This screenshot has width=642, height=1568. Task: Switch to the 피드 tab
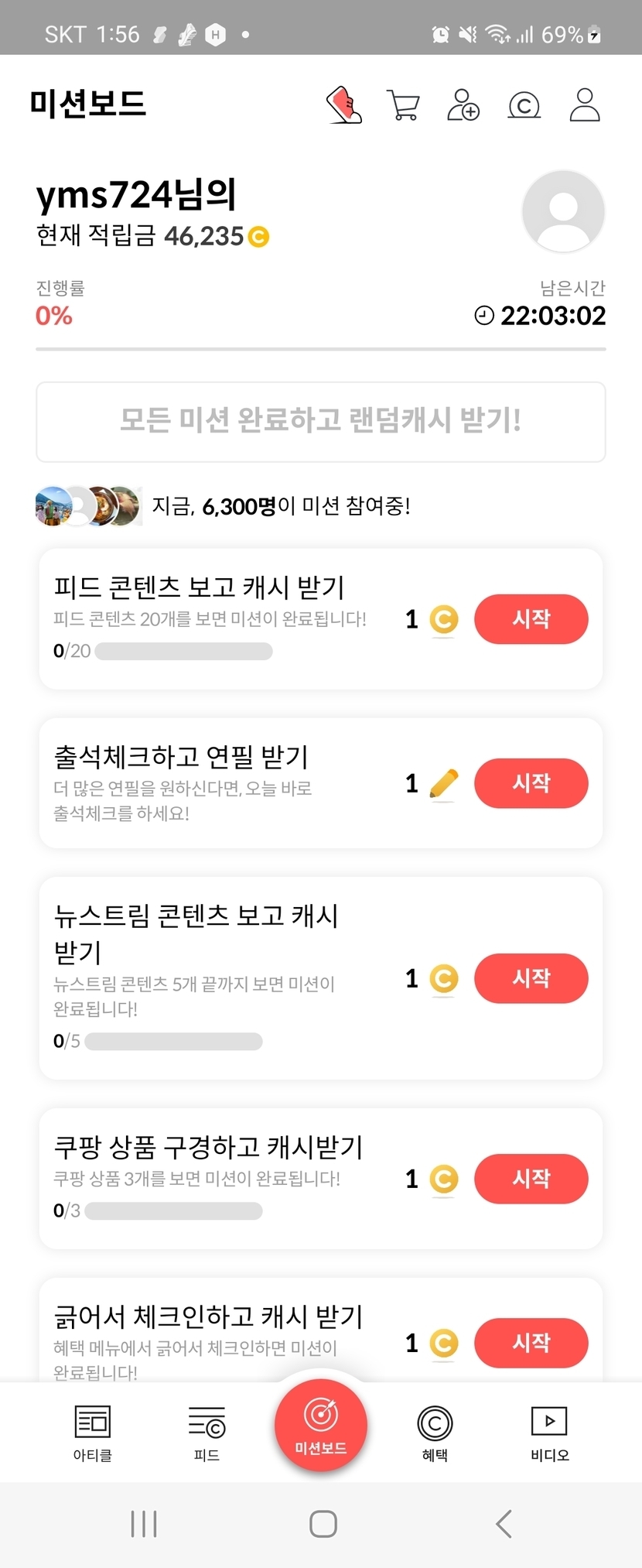(x=207, y=1433)
